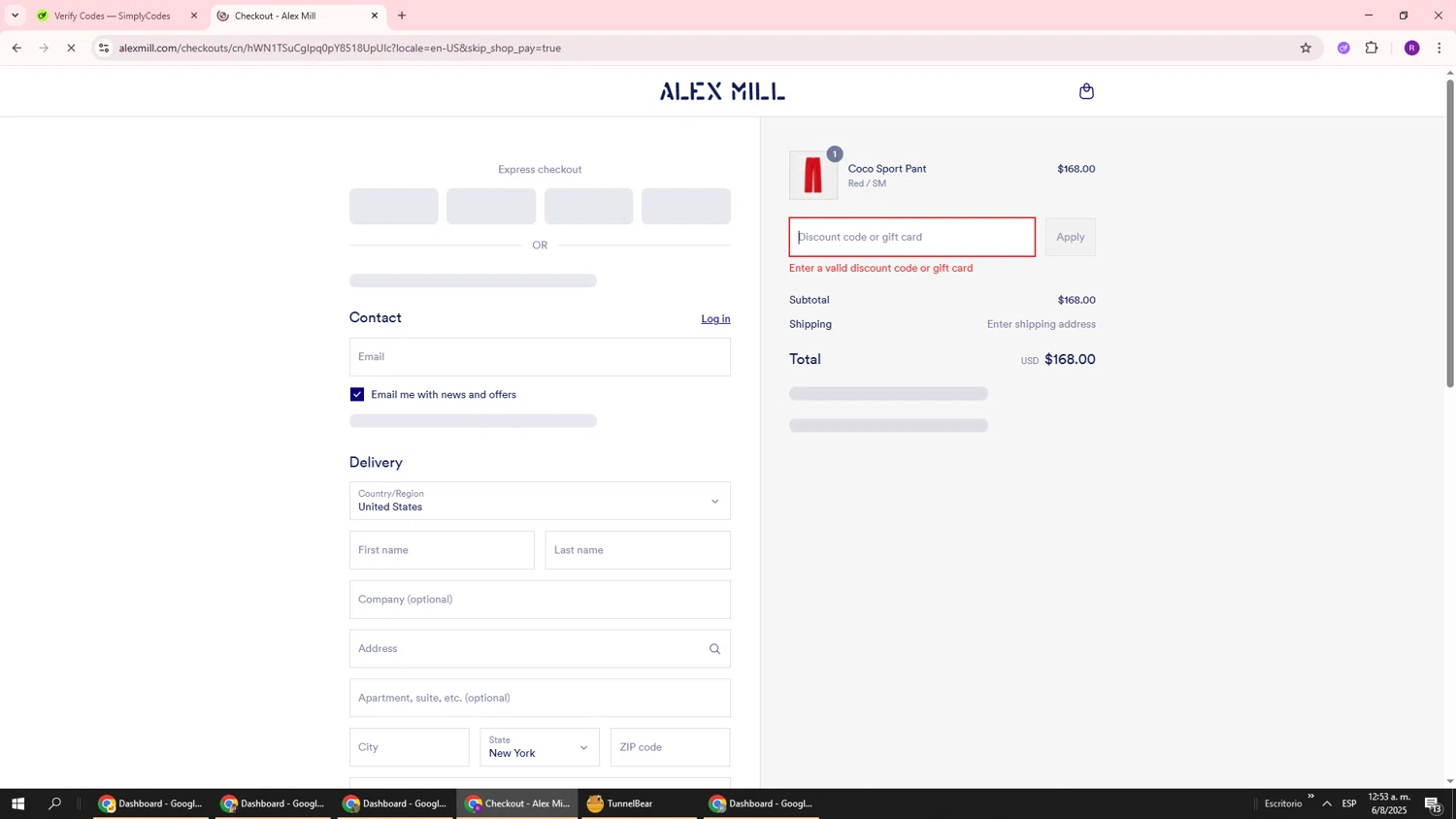This screenshot has width=1456, height=819.
Task: Switch to Verify Codes SimplyCodes tab
Action: (113, 16)
